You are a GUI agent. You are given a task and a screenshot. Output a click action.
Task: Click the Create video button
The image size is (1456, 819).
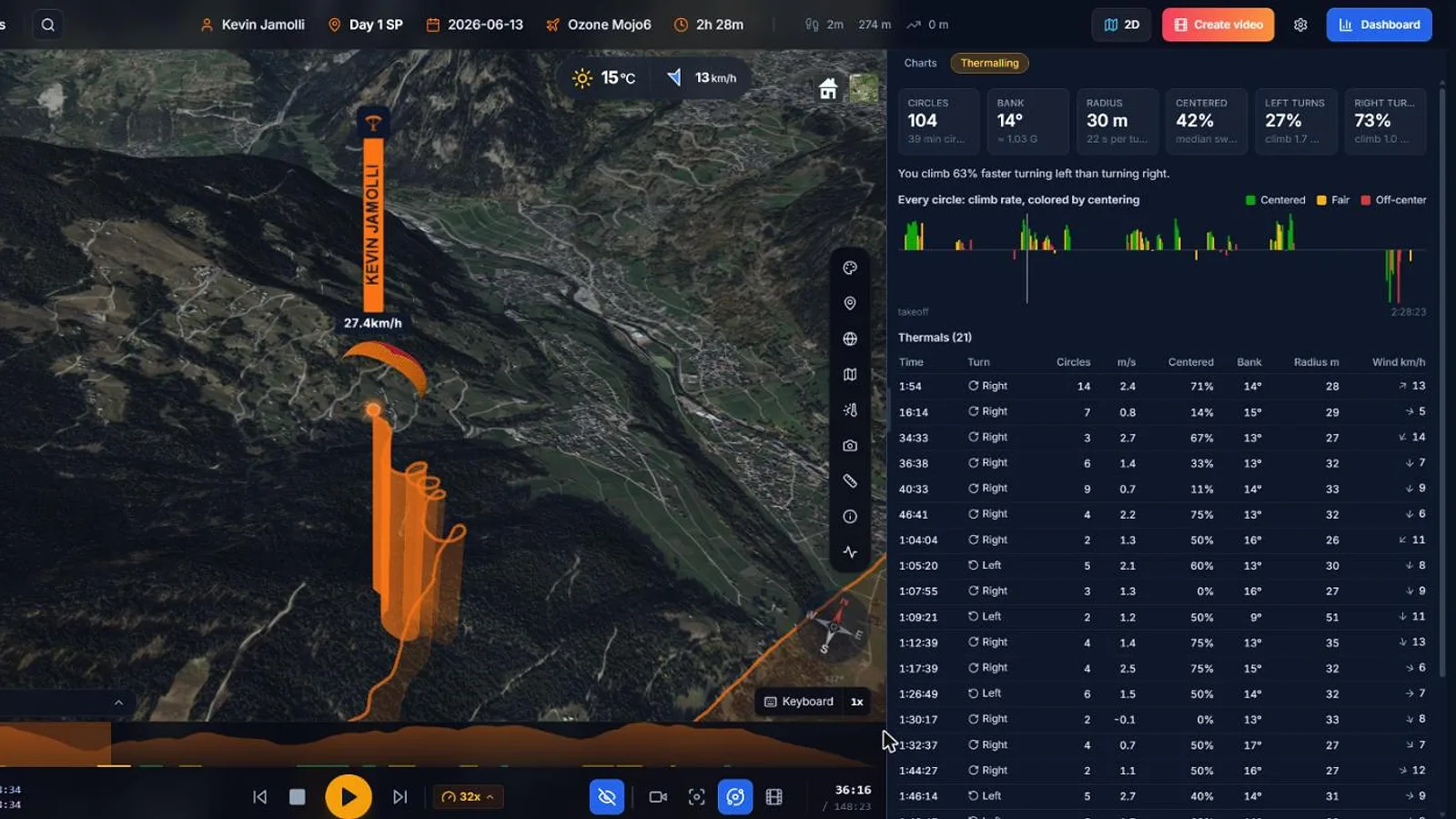(1218, 25)
